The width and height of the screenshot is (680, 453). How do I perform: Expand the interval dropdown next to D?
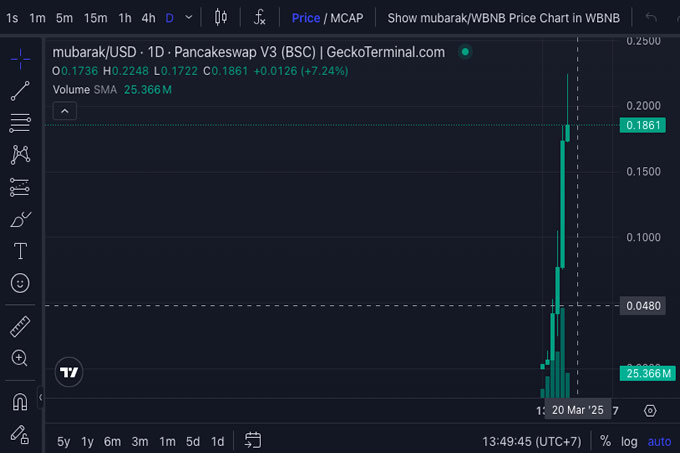tap(190, 18)
